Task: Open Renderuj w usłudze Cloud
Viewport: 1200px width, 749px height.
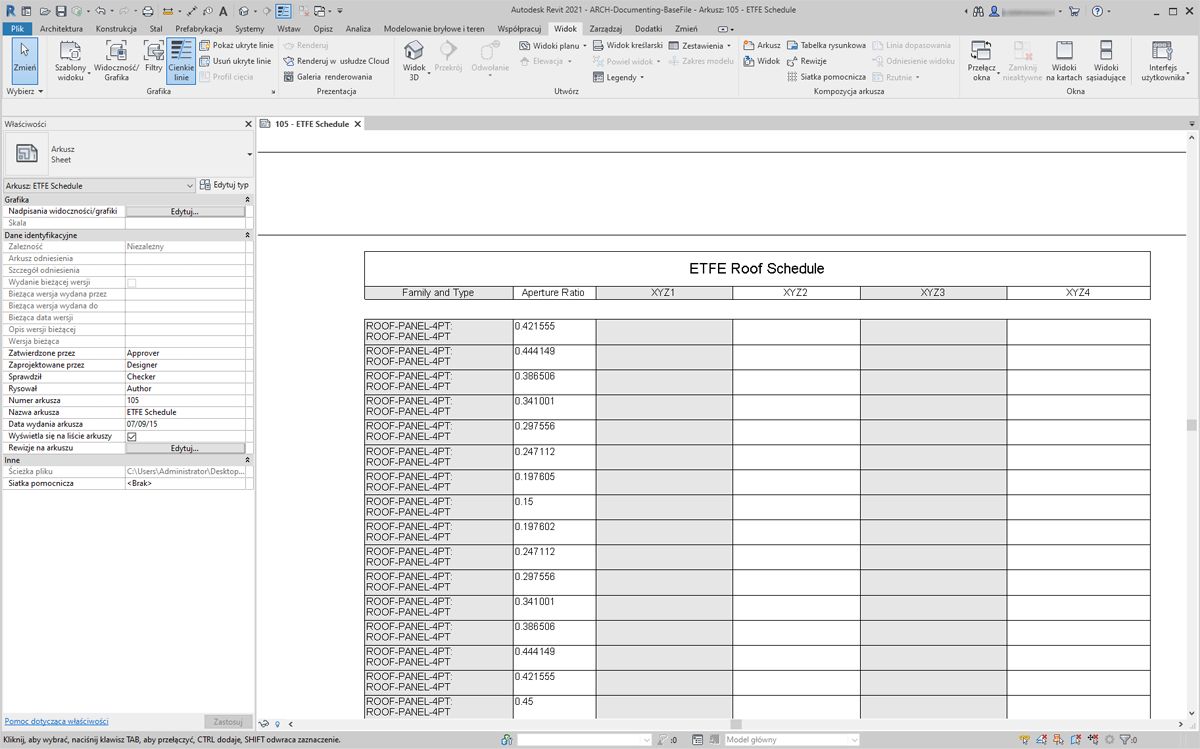Action: (336, 61)
